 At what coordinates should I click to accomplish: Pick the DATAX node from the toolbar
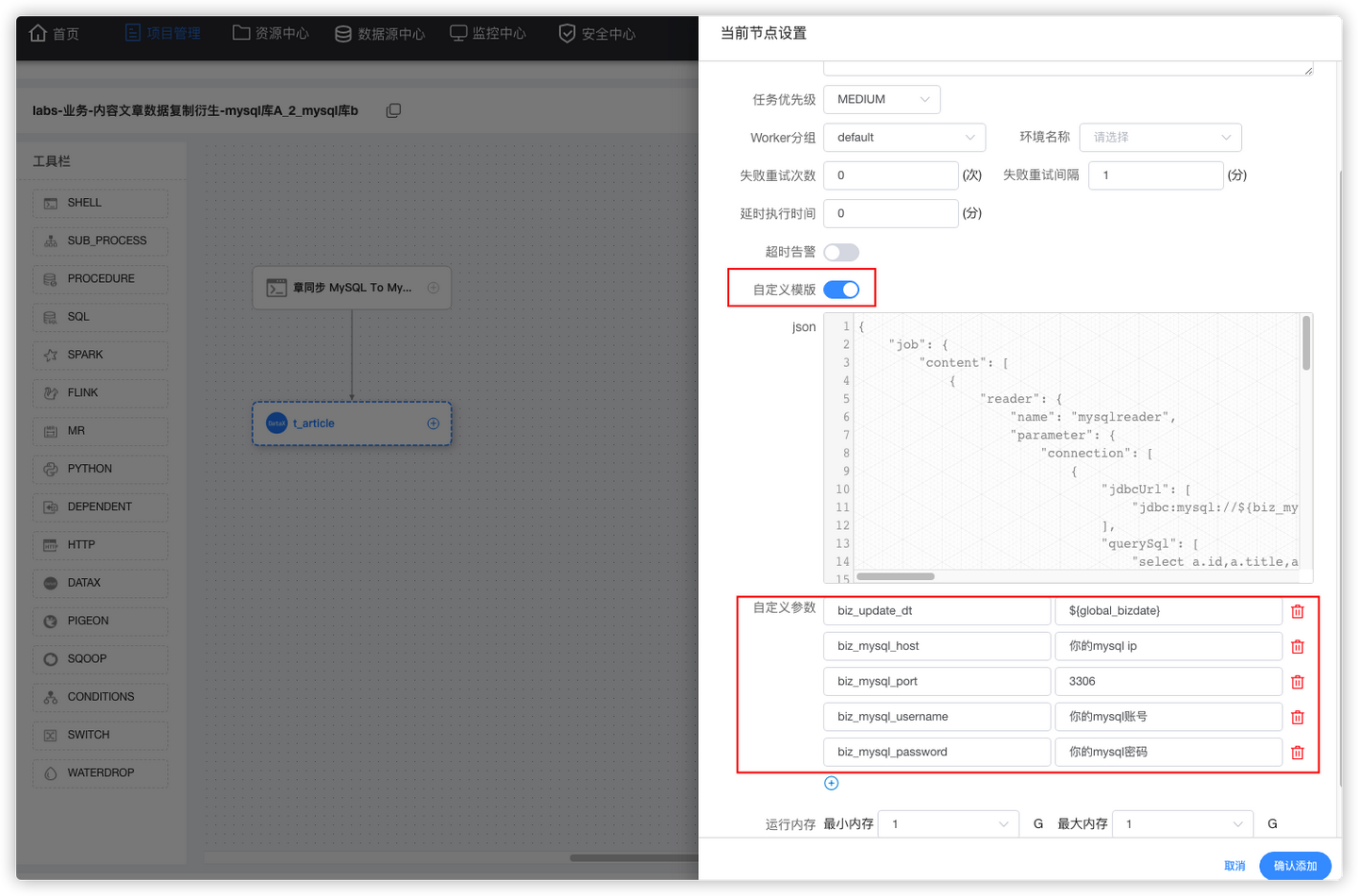[x=100, y=583]
